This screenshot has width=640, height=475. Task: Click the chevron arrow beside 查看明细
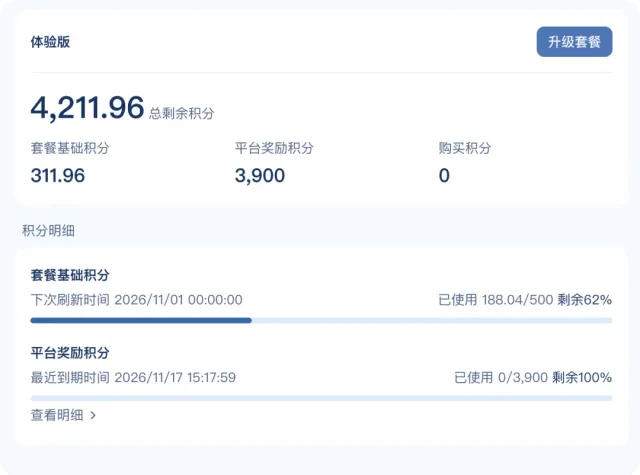tap(93, 415)
